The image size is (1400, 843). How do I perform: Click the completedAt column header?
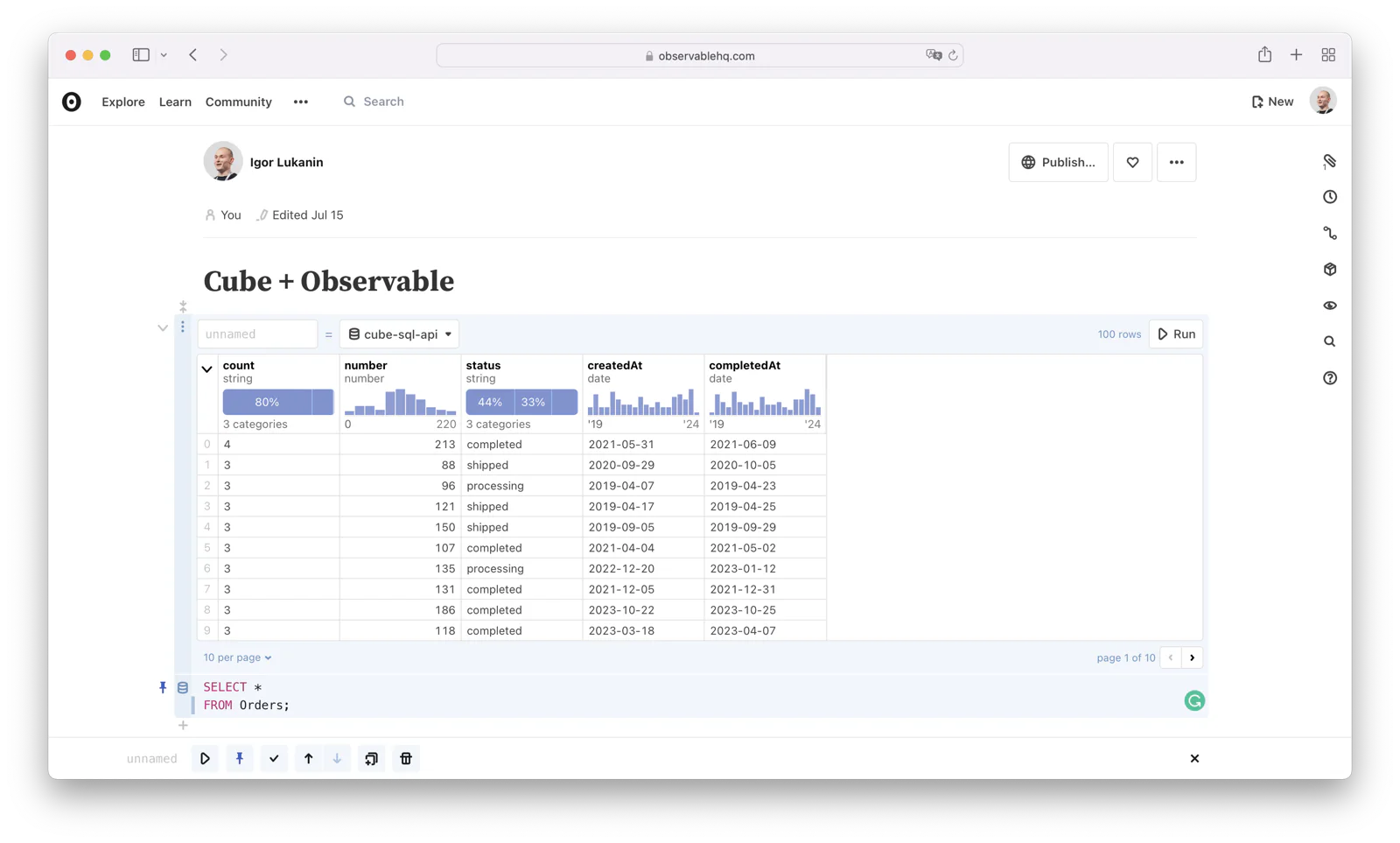coord(745,365)
